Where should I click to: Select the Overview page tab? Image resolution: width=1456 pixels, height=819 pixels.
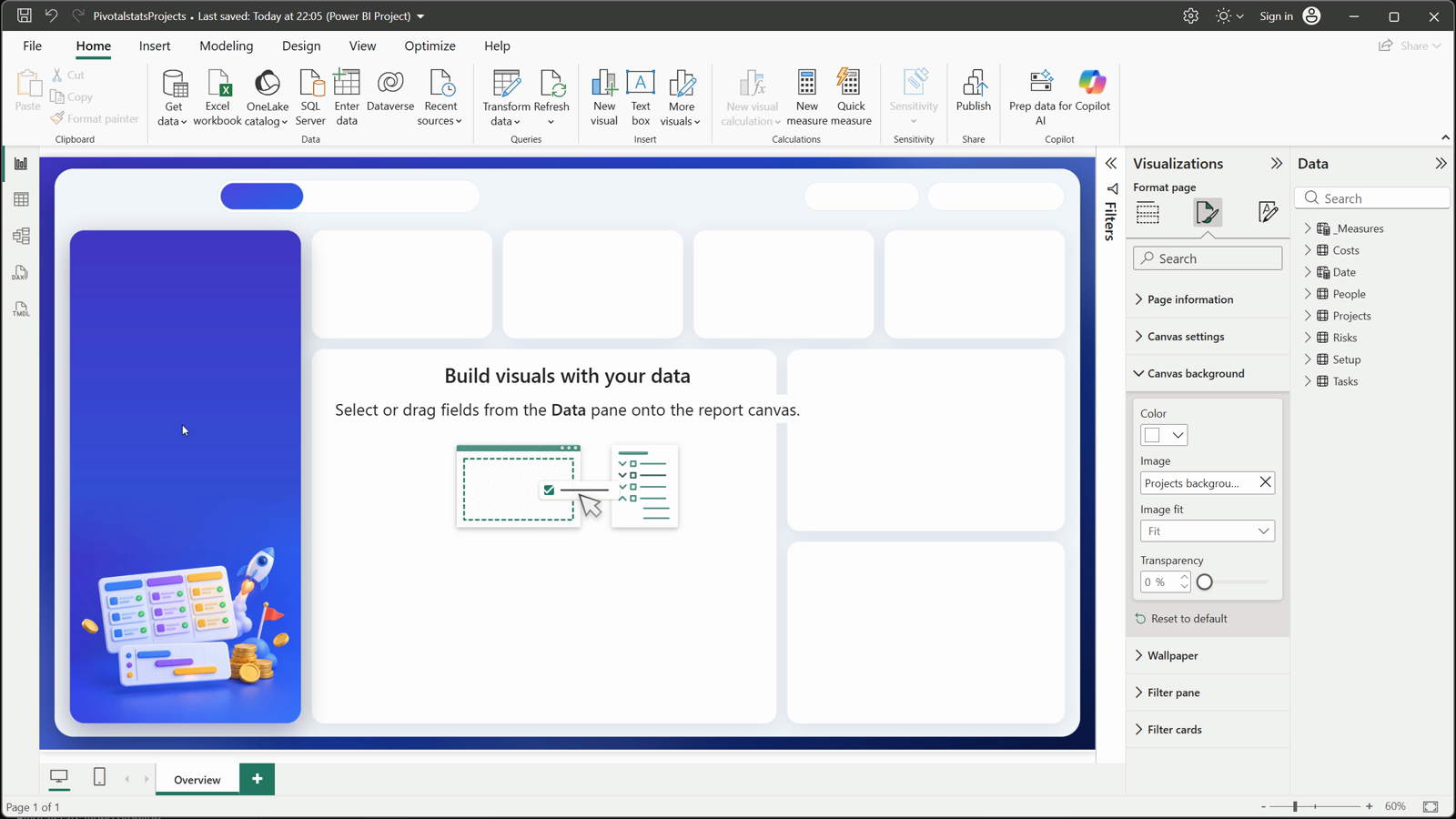tap(197, 779)
